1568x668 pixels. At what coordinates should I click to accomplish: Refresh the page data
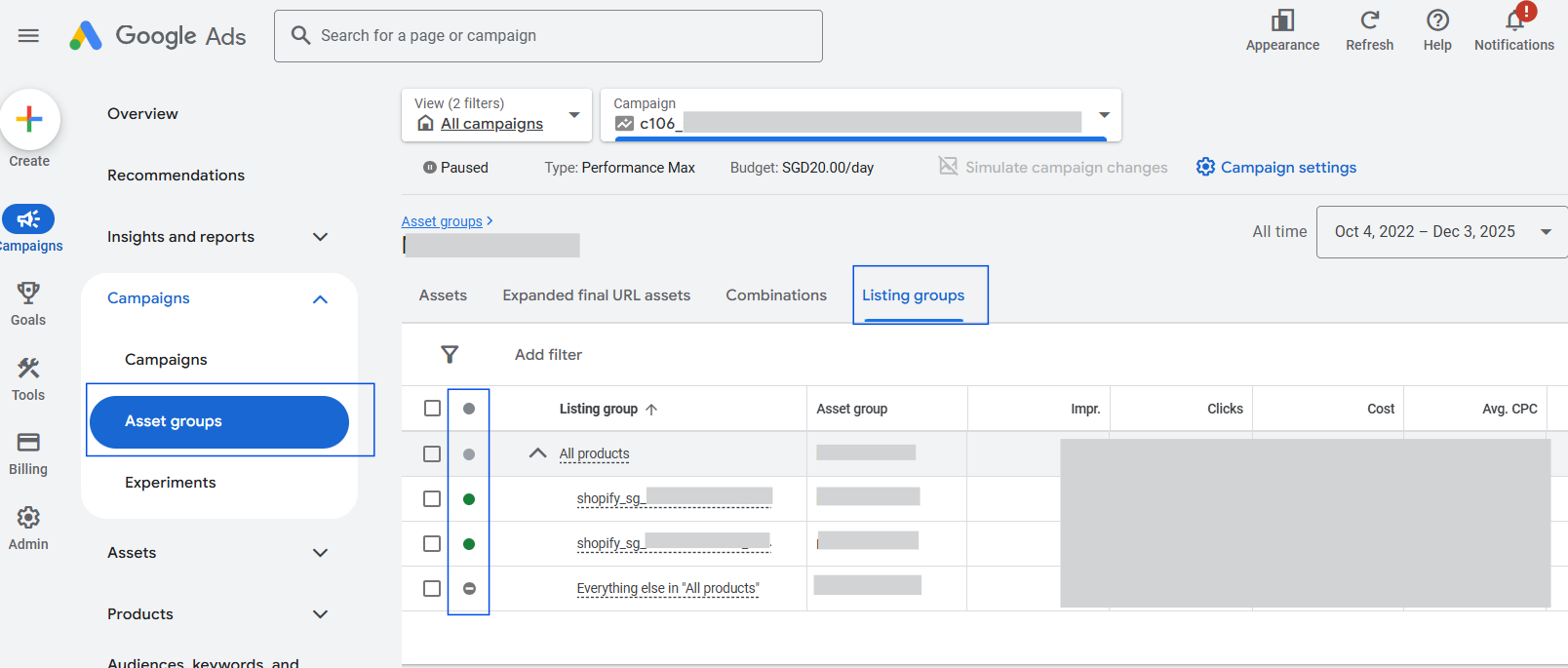tap(1369, 30)
